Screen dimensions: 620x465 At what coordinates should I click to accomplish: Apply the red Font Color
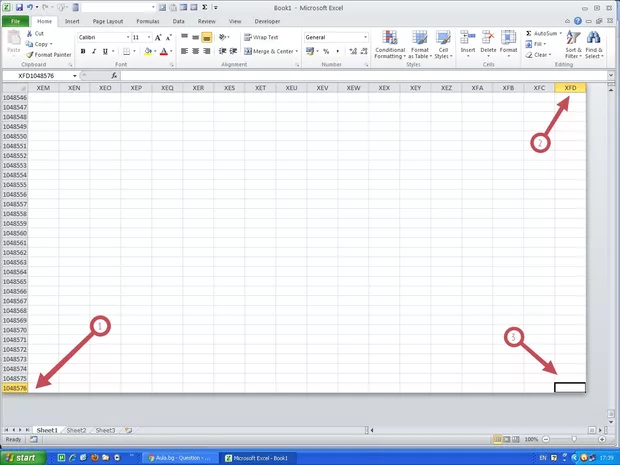pos(164,51)
